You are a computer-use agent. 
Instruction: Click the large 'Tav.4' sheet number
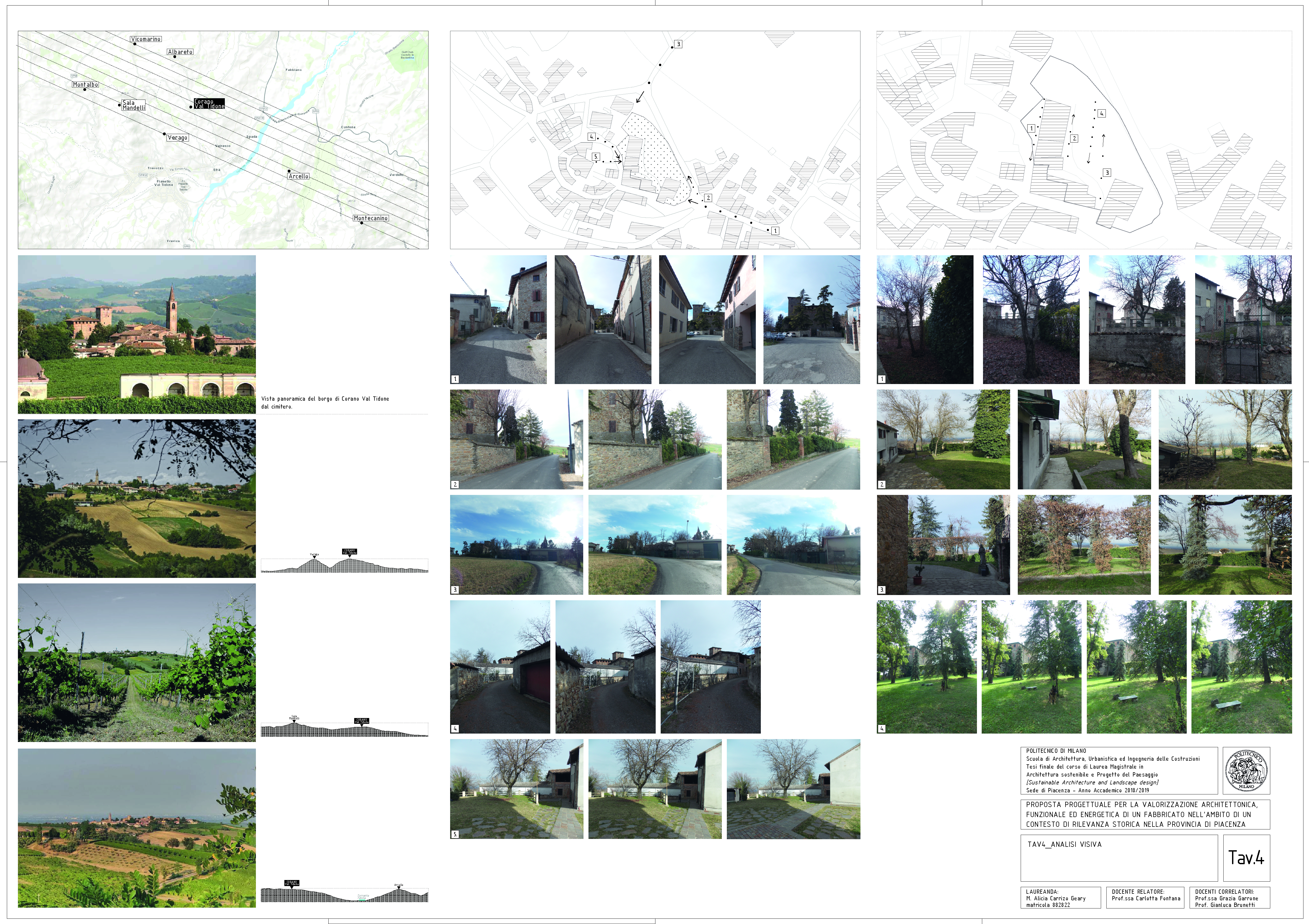coord(1246,858)
